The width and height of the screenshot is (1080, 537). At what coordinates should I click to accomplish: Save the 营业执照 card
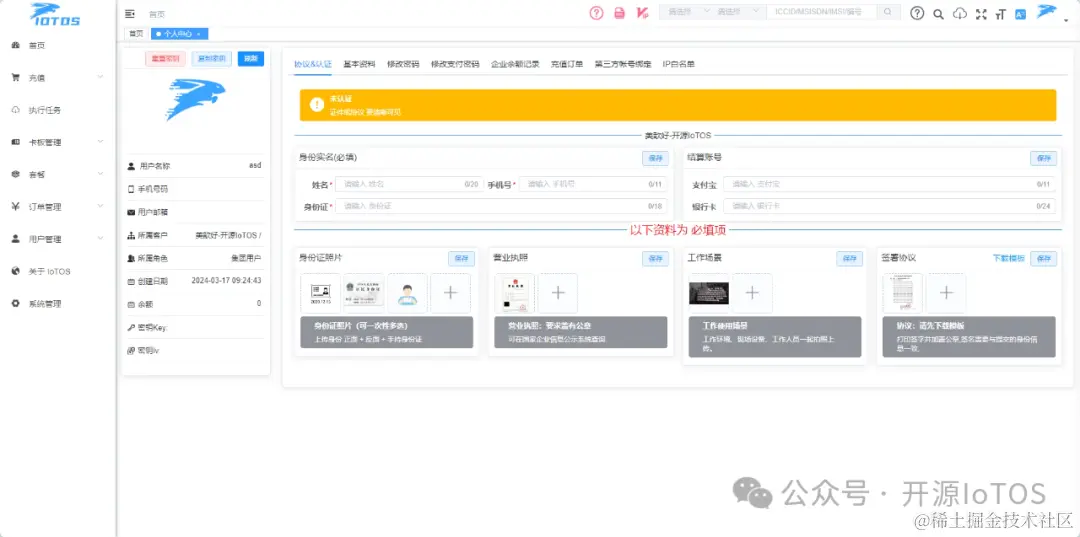pos(656,259)
